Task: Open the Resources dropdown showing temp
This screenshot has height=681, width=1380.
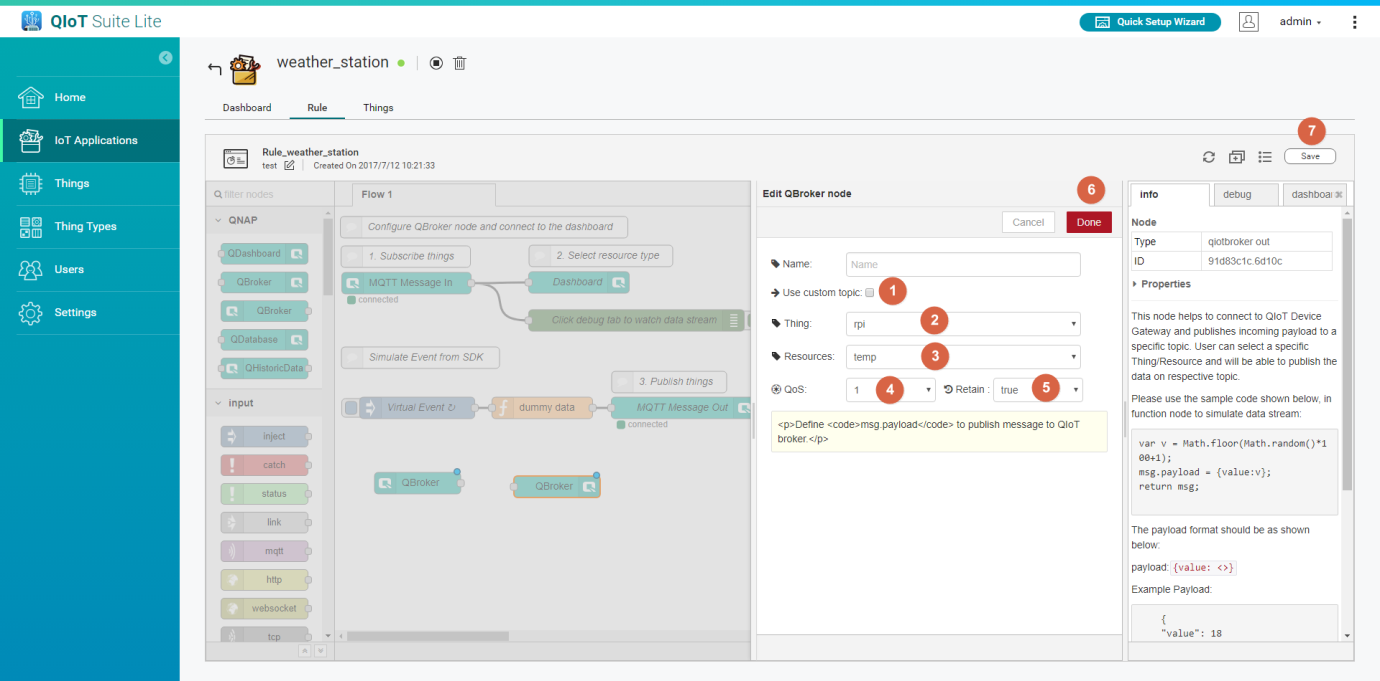Action: point(962,357)
